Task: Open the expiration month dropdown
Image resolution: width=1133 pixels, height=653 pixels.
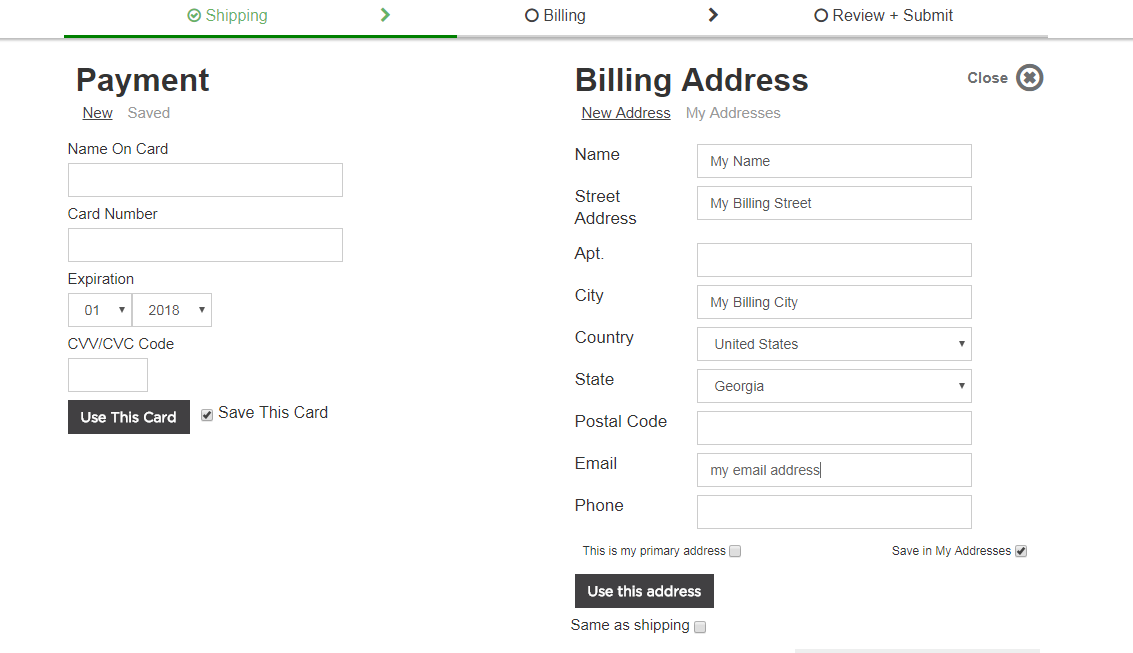Action: coord(100,310)
